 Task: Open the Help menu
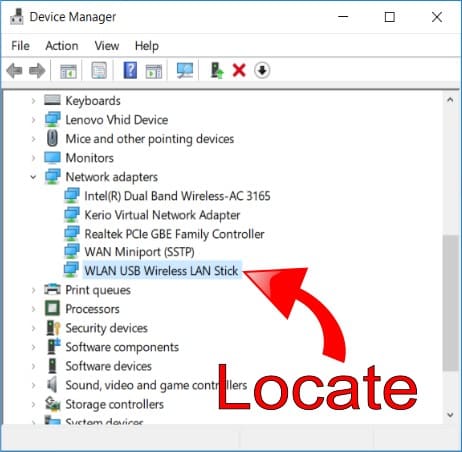[147, 46]
